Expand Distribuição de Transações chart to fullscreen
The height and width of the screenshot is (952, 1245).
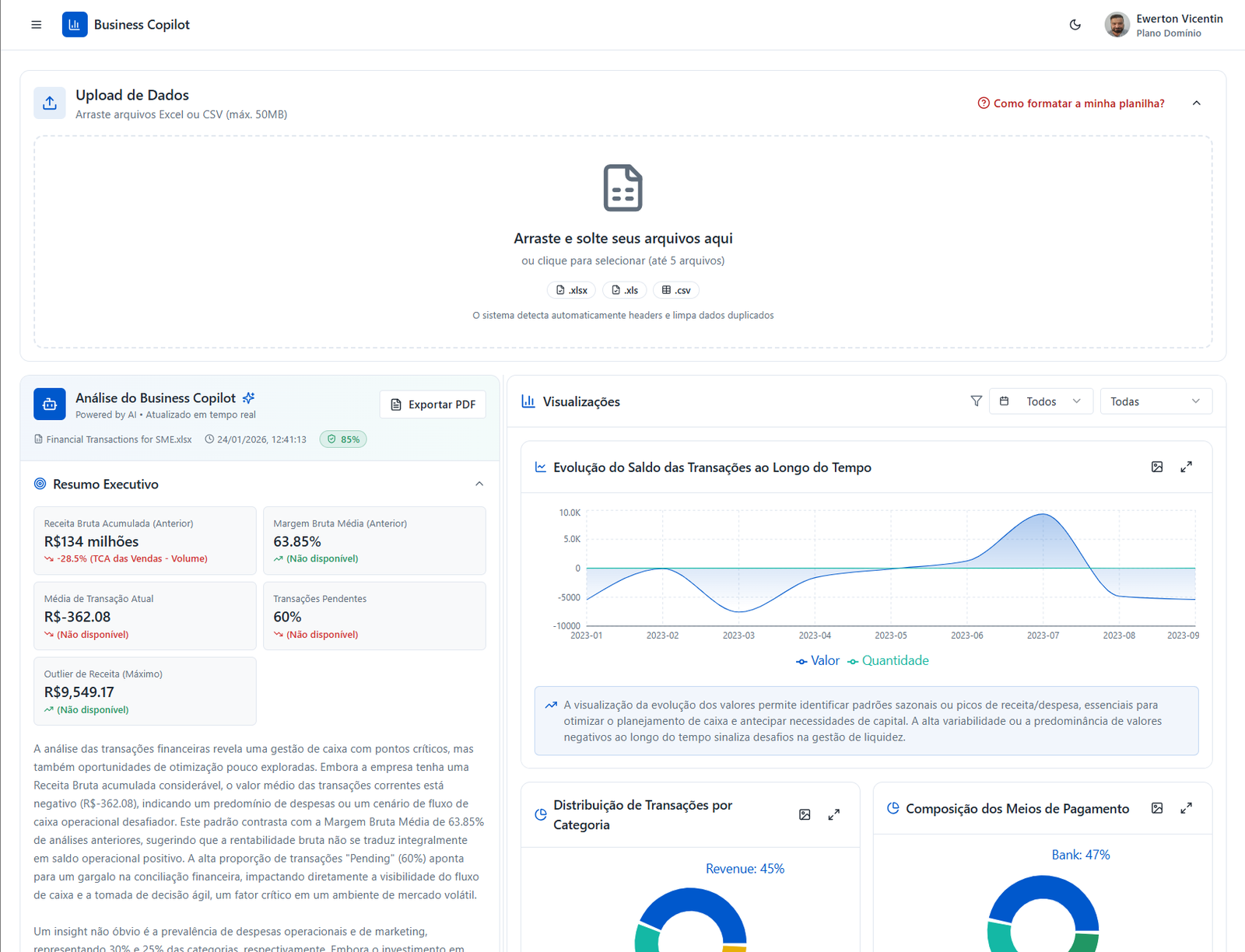[833, 814]
